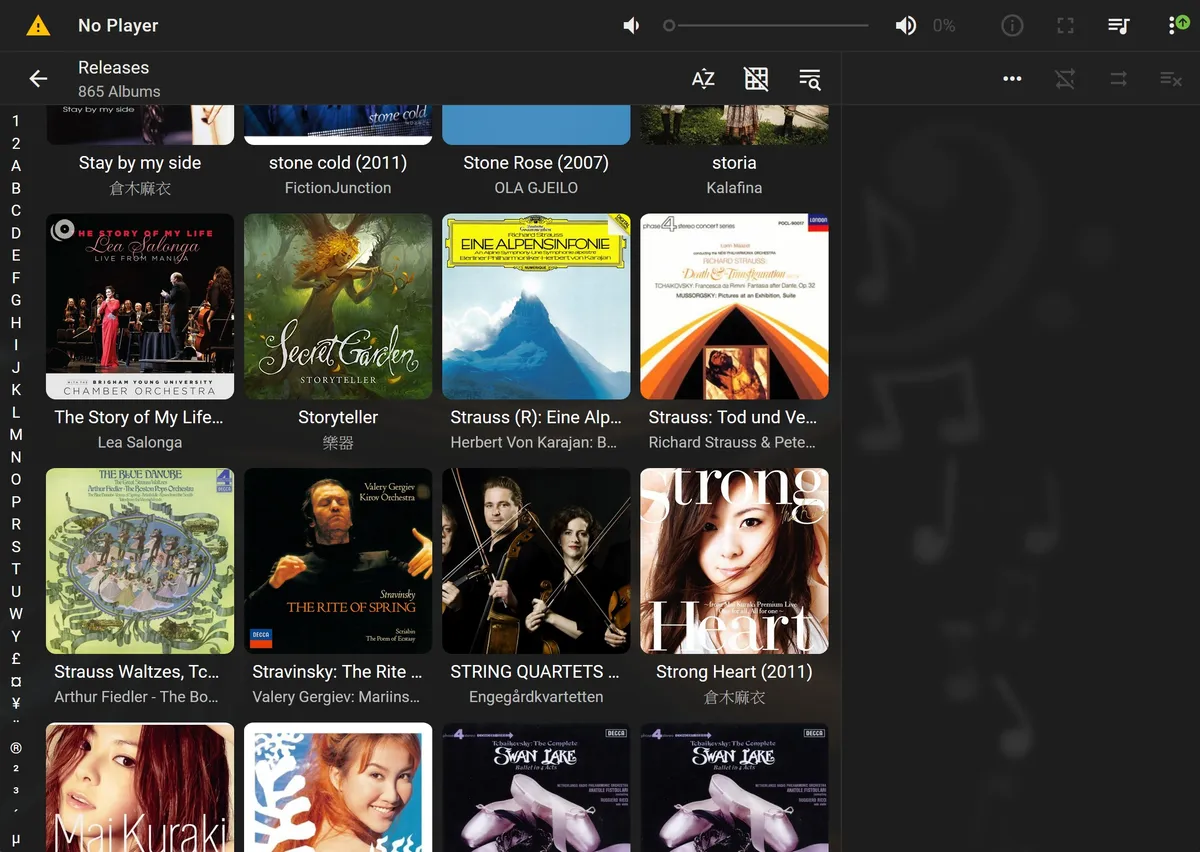Open the No Player selection menu
1200x852 pixels.
(118, 26)
